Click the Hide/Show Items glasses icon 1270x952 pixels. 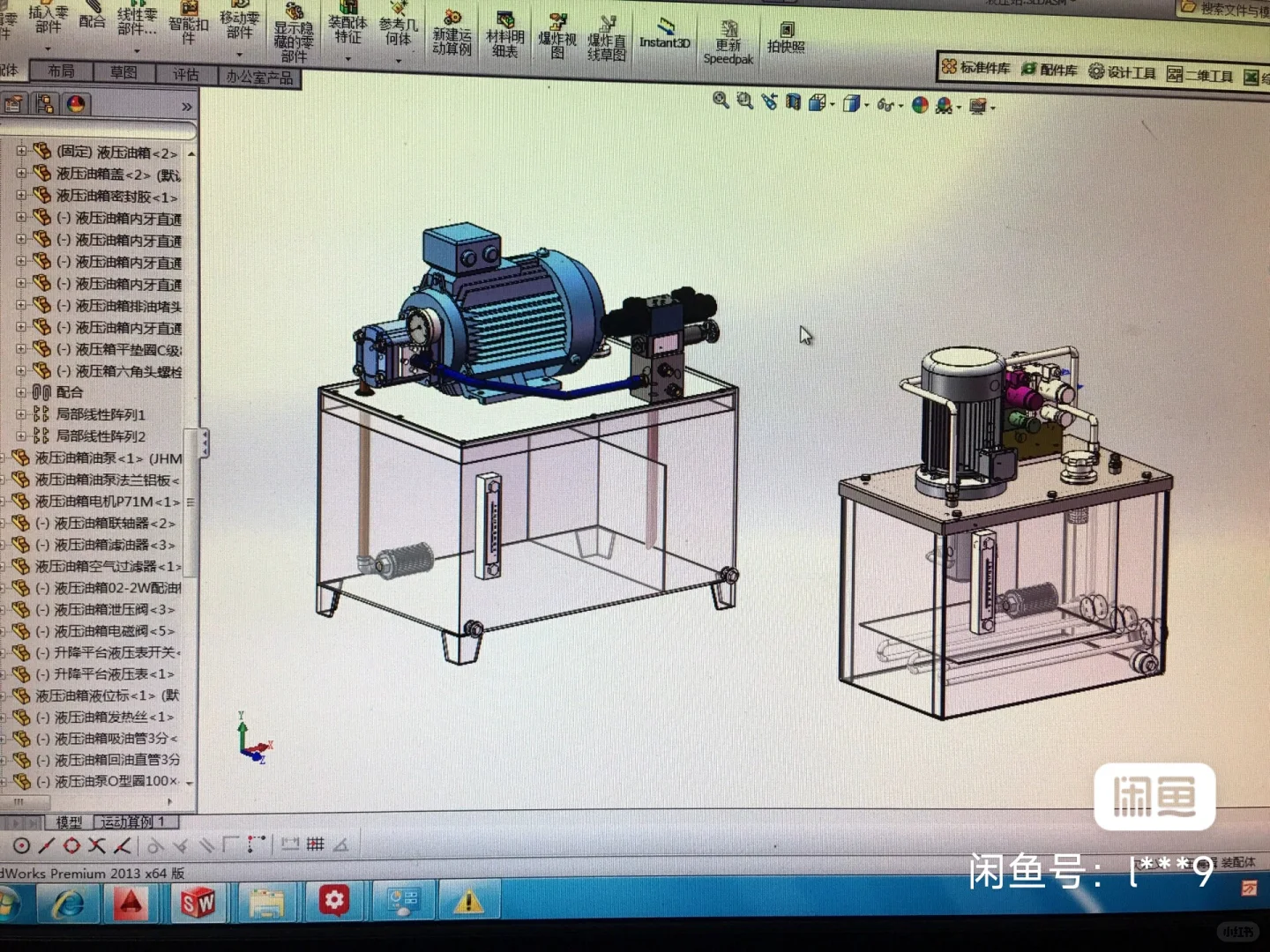coord(885,105)
